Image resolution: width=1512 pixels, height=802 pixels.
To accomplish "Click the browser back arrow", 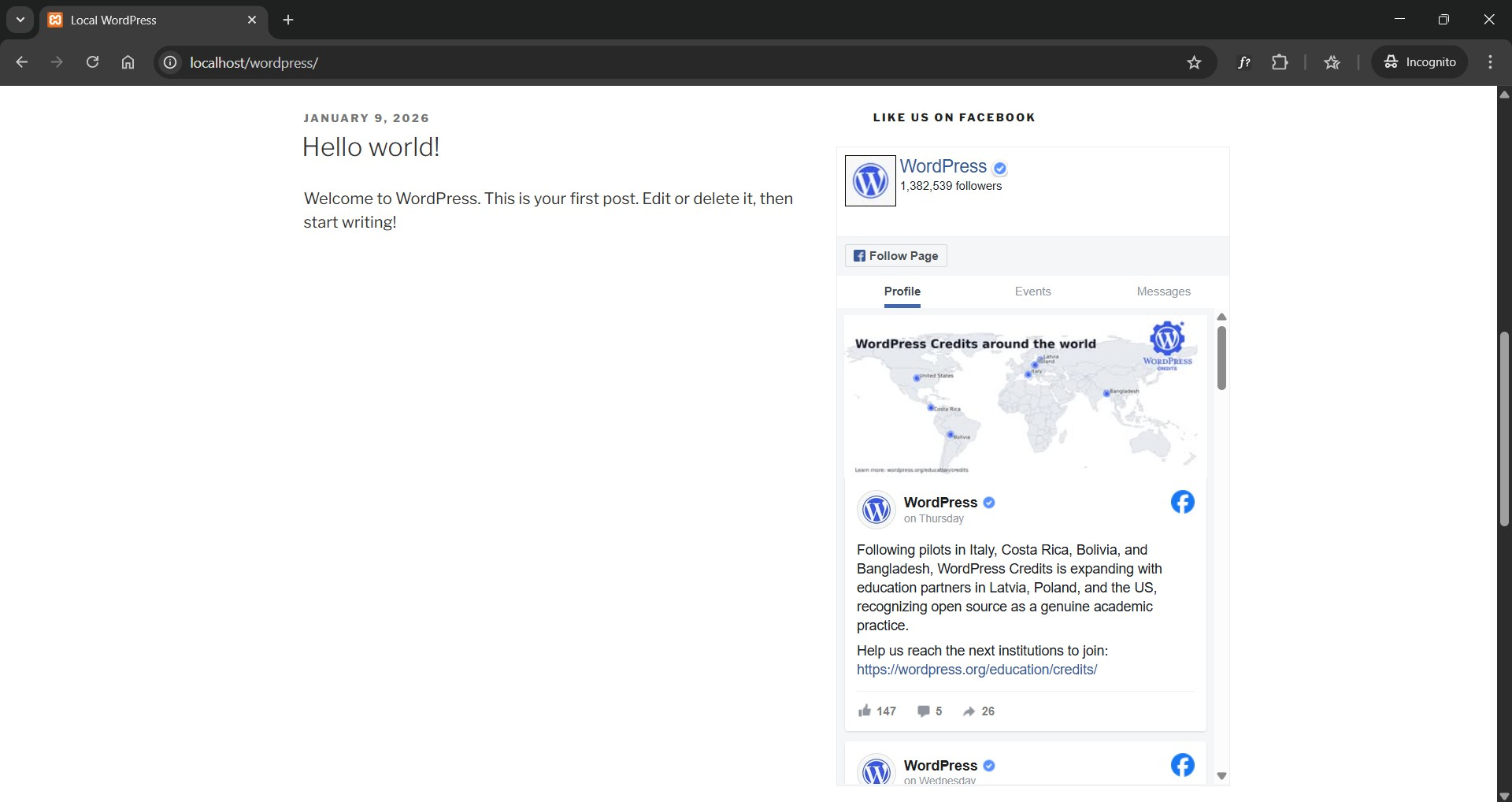I will tap(21, 62).
